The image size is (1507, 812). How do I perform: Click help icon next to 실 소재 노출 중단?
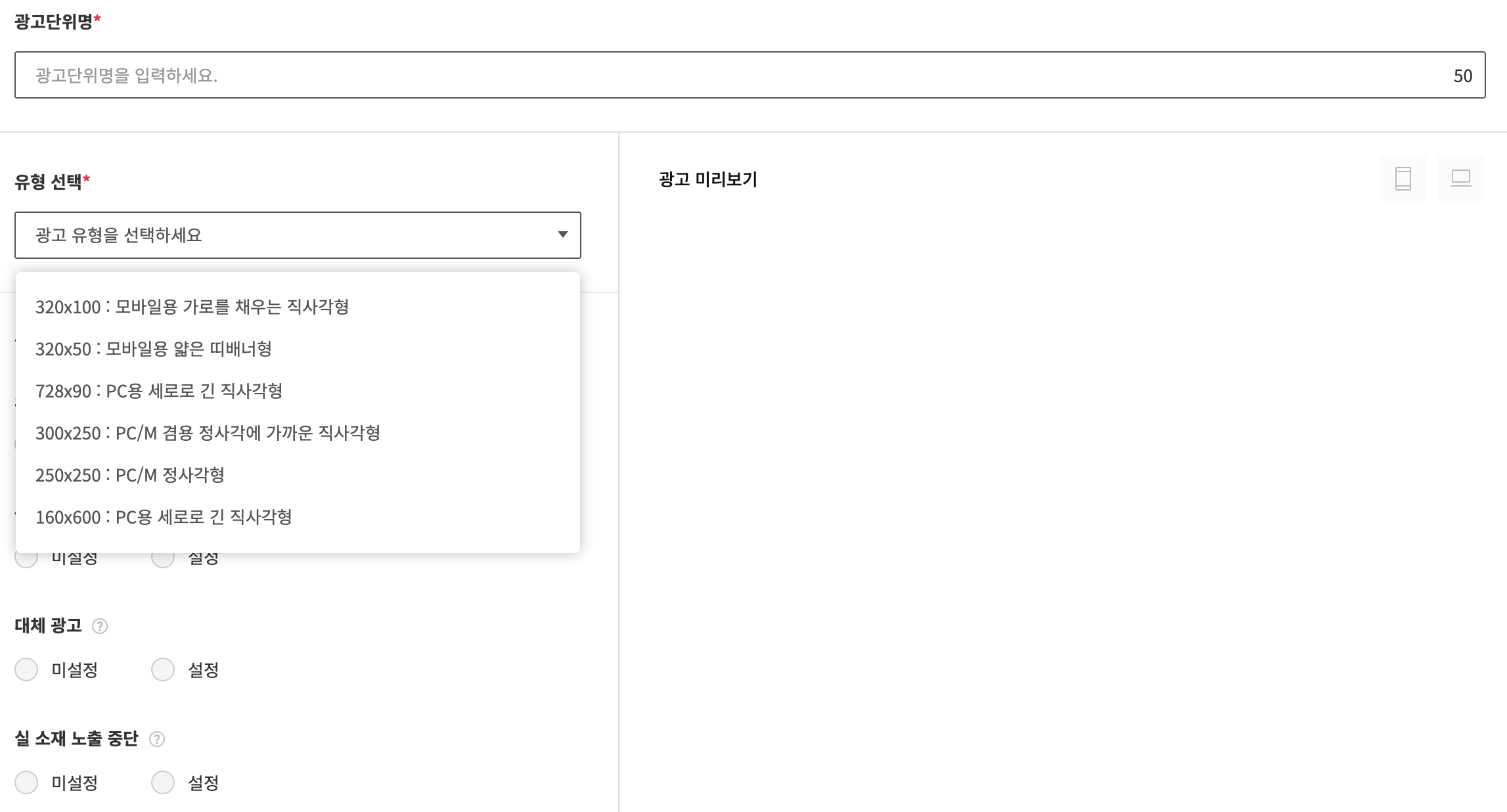coord(157,739)
